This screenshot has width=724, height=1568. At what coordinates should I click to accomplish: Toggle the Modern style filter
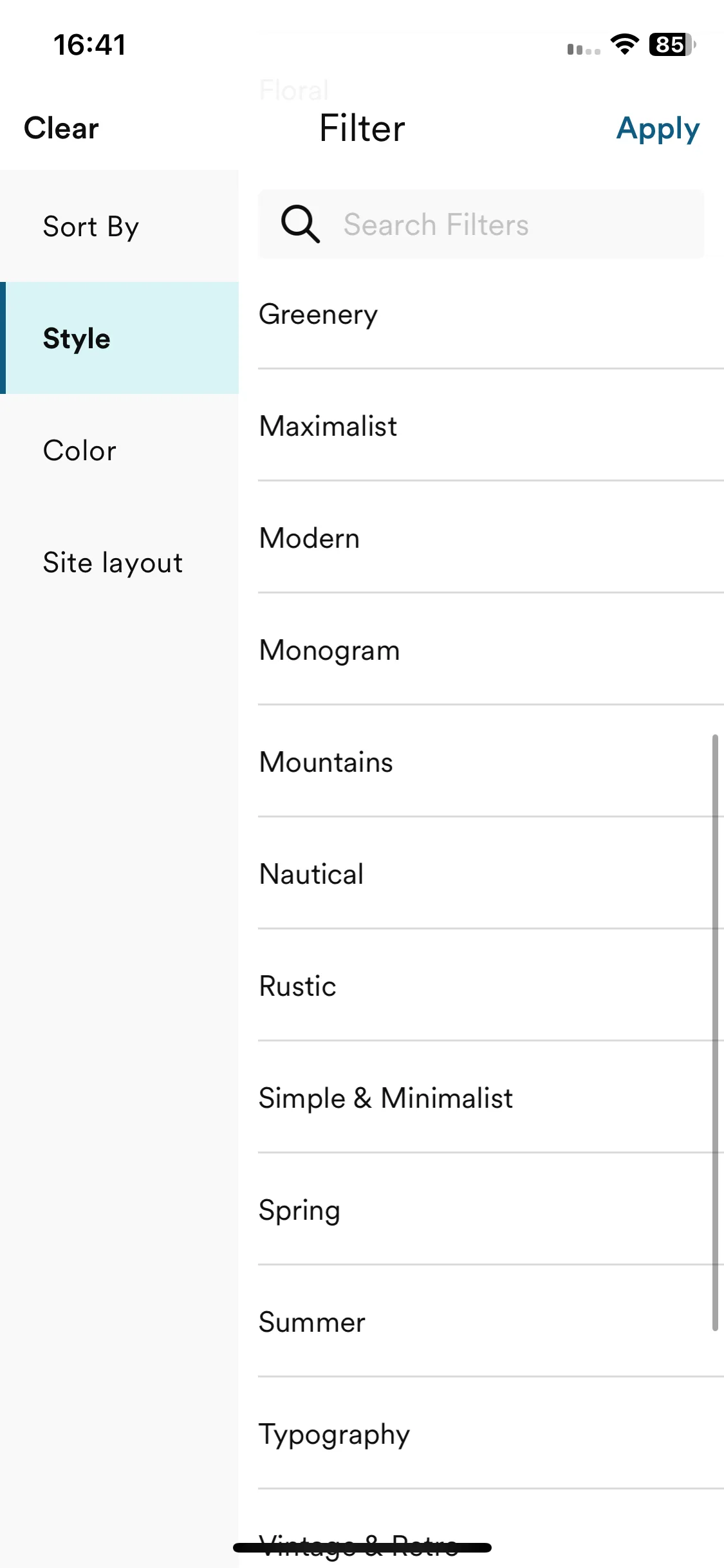tap(491, 537)
